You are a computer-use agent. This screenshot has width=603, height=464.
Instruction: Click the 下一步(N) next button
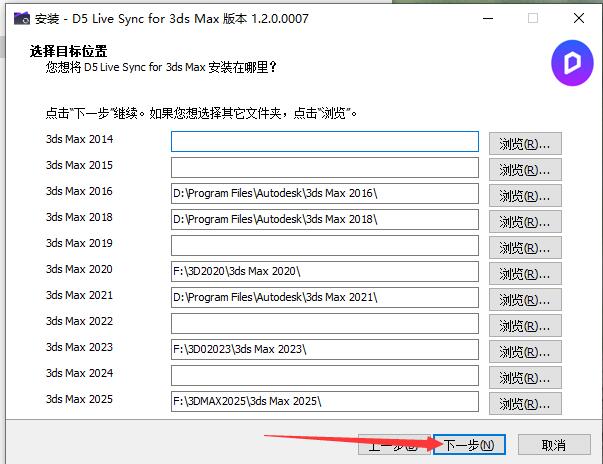(469, 445)
